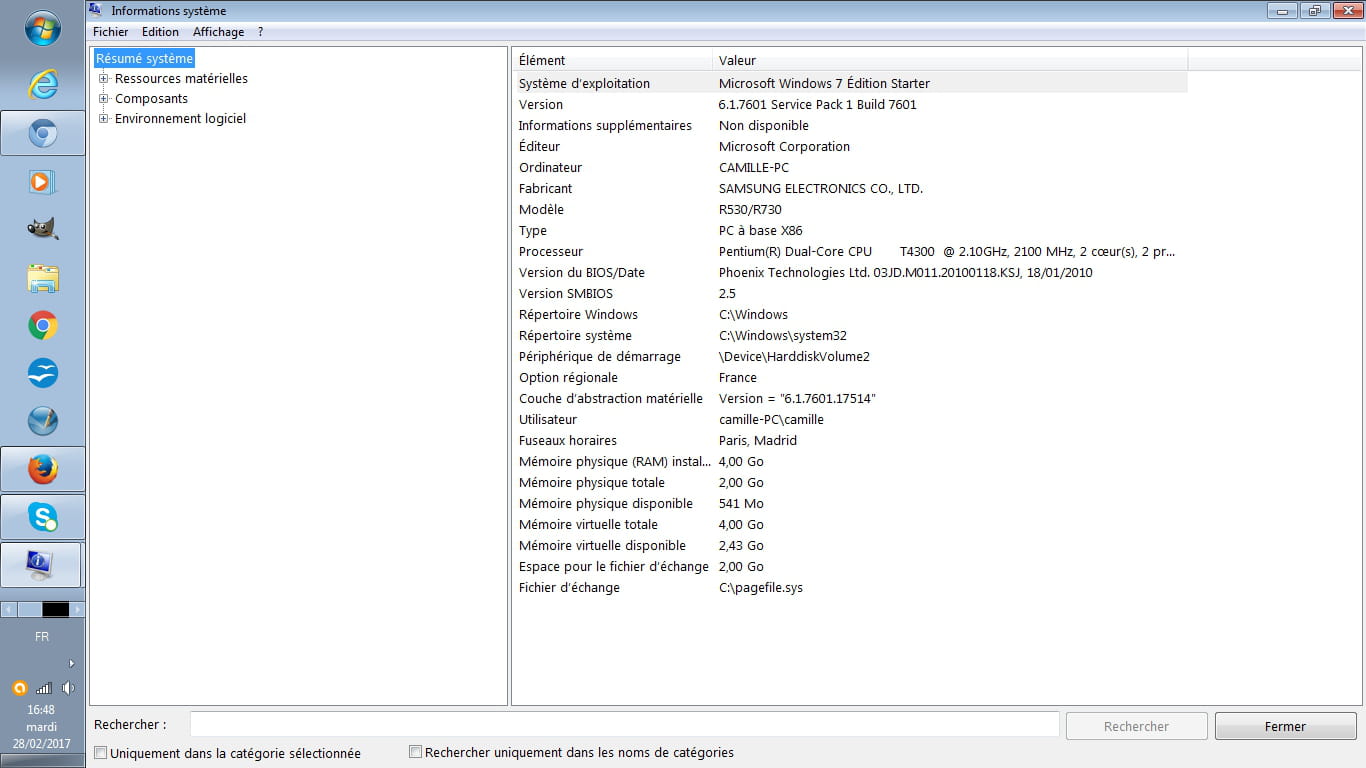Switch to the Firefox taskbar window
Screen dimensions: 1366x768
coord(43,469)
